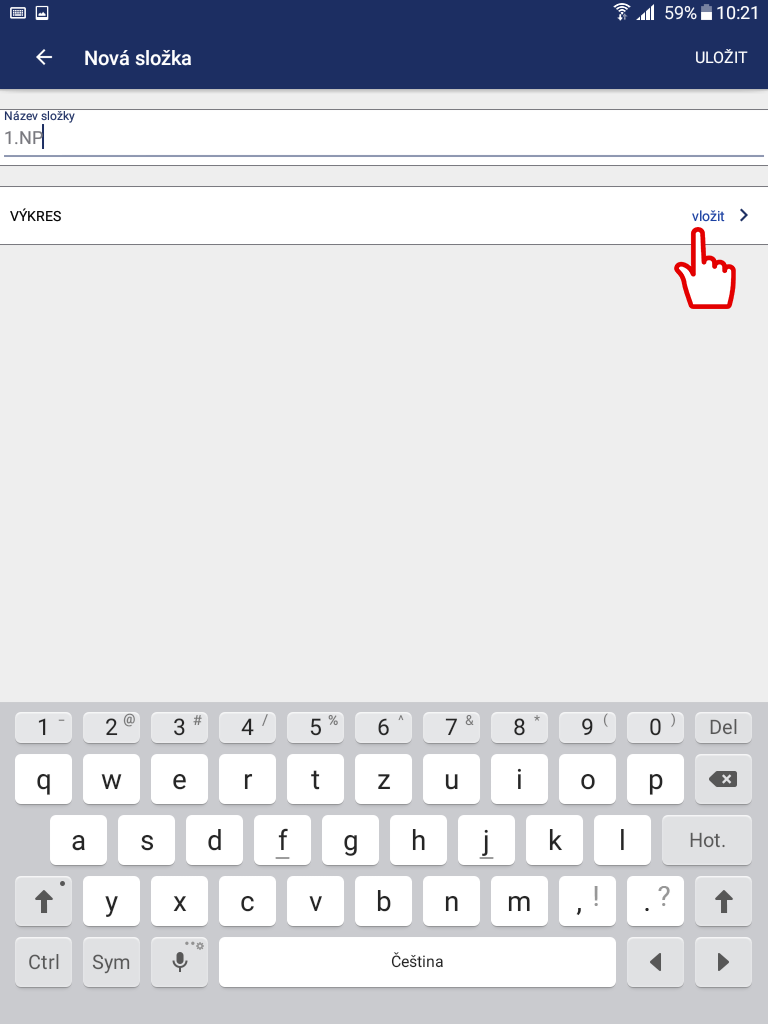Tap the microphone voice input key
This screenshot has width=768, height=1024.
180,961
